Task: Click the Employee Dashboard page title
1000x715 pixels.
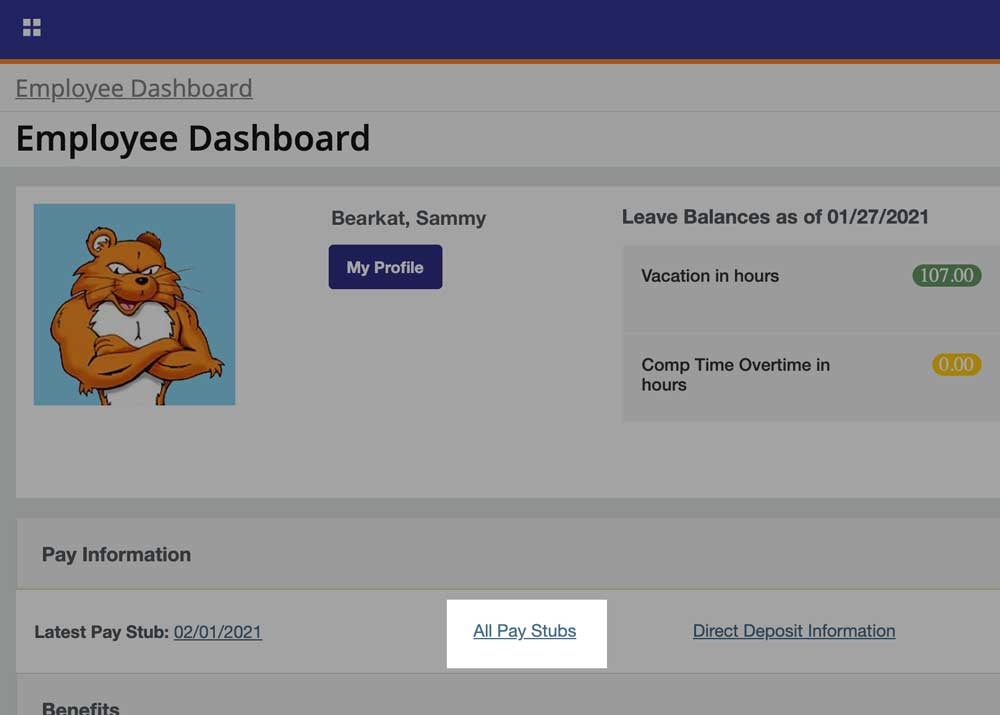Action: click(x=192, y=137)
